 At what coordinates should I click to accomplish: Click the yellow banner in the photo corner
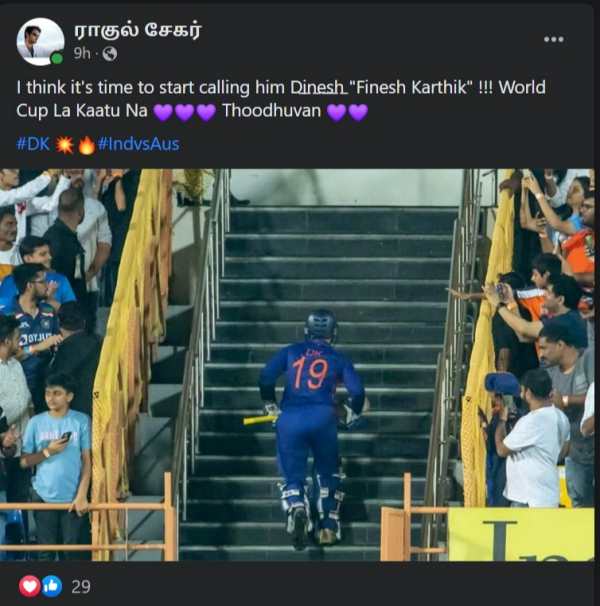(x=519, y=533)
